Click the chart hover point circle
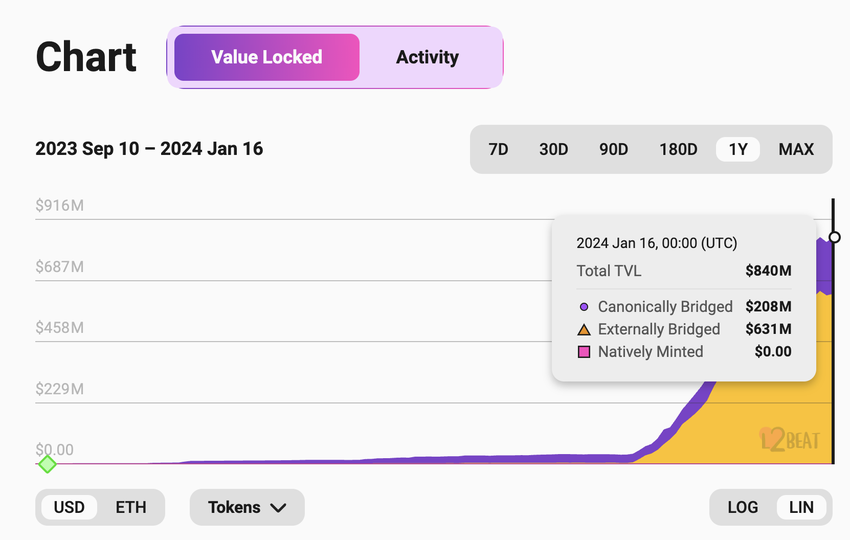 tap(835, 237)
